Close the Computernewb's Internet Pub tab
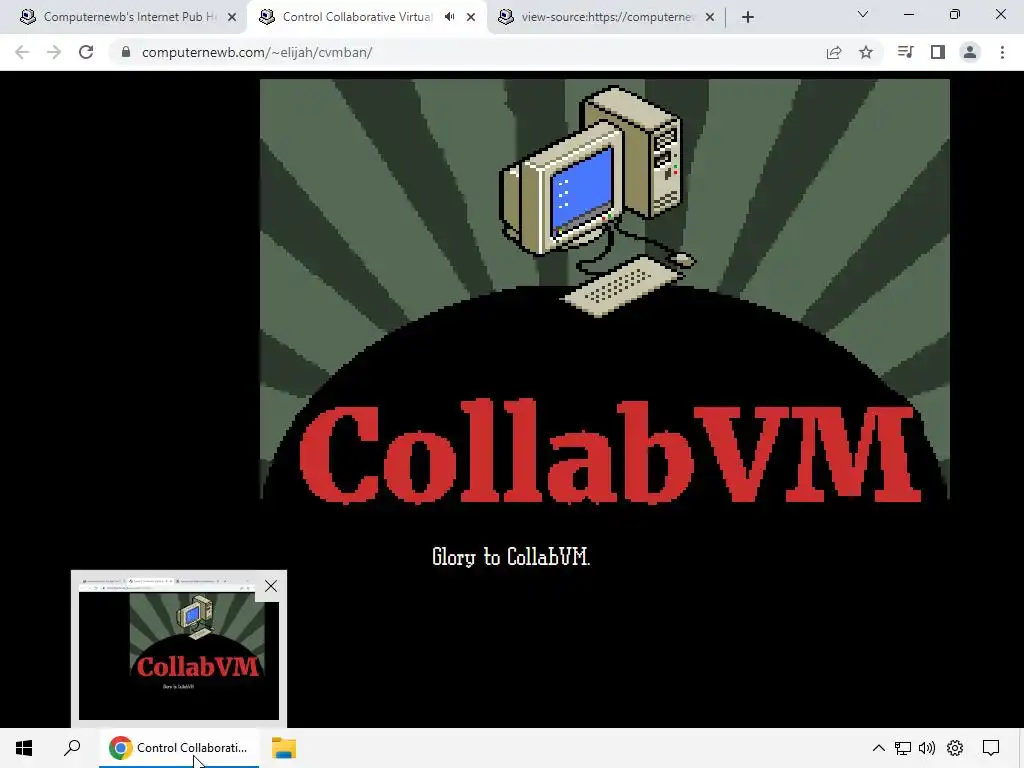This screenshot has width=1024, height=768. 232,17
